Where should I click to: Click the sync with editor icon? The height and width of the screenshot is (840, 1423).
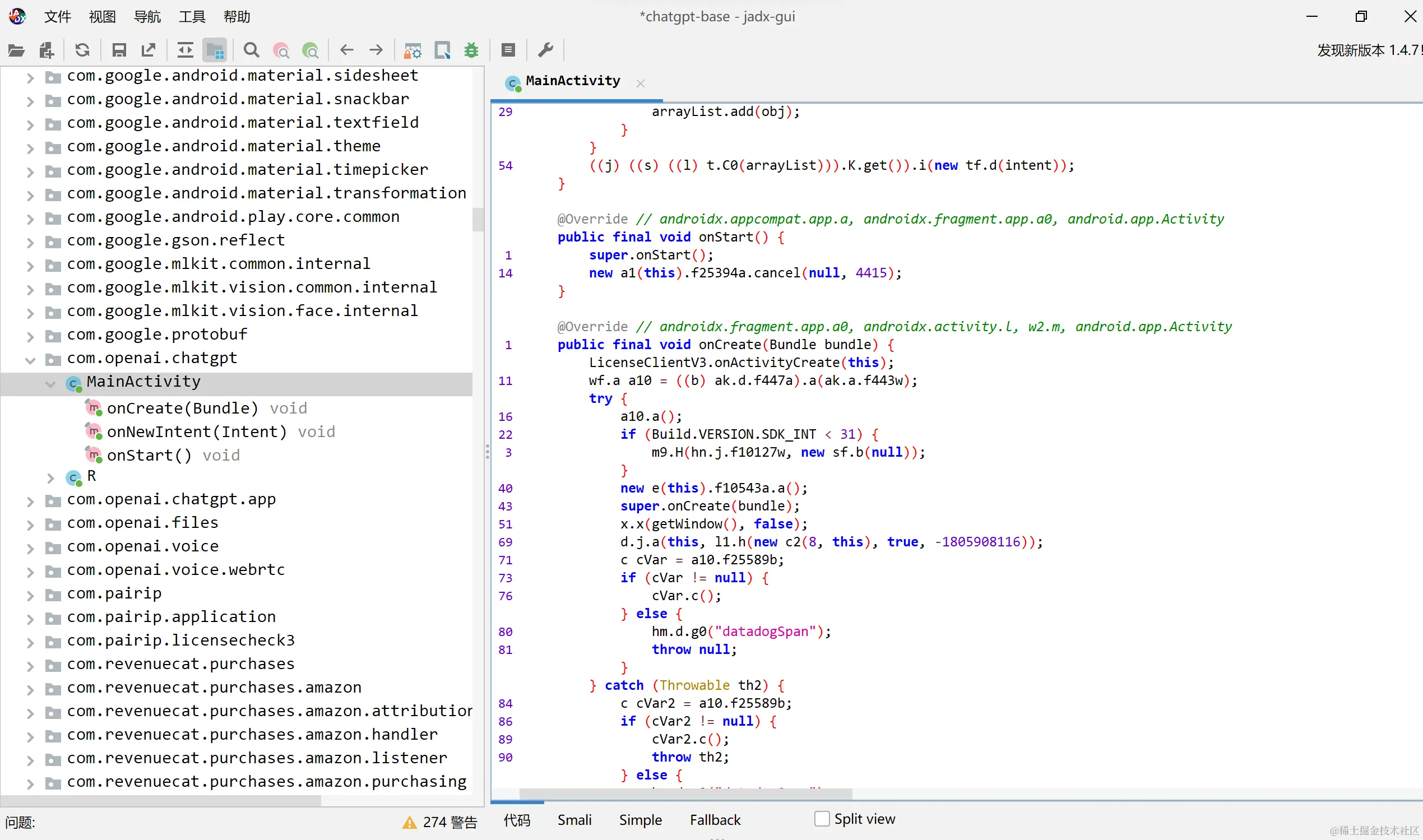pos(185,50)
